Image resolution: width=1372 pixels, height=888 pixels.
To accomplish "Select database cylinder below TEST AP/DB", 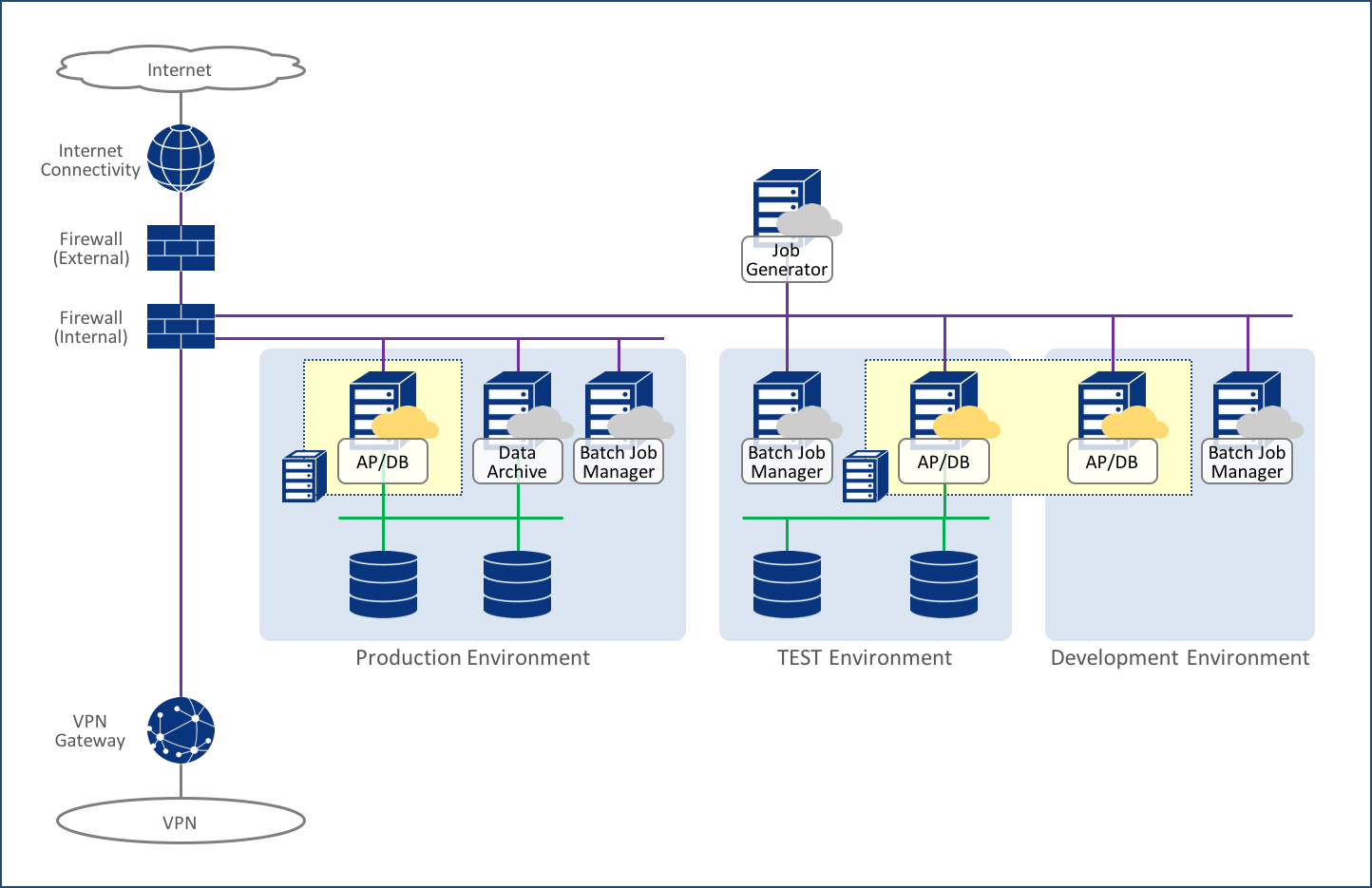I will (943, 584).
